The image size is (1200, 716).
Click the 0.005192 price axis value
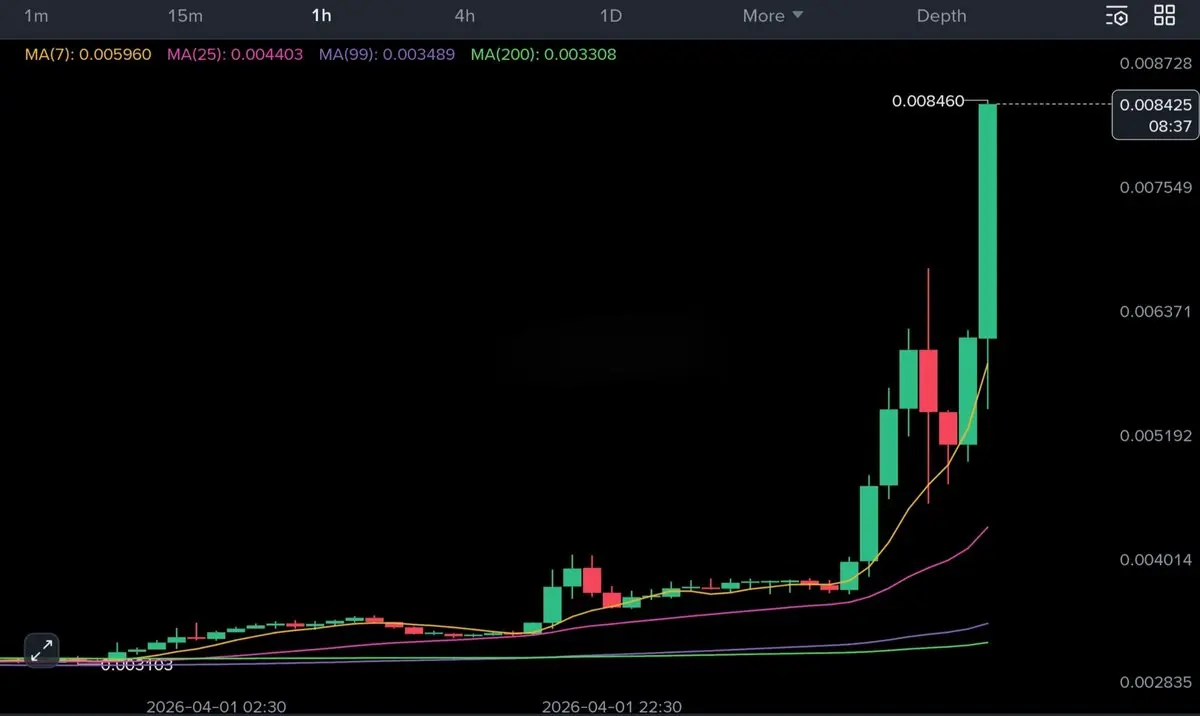click(1155, 436)
